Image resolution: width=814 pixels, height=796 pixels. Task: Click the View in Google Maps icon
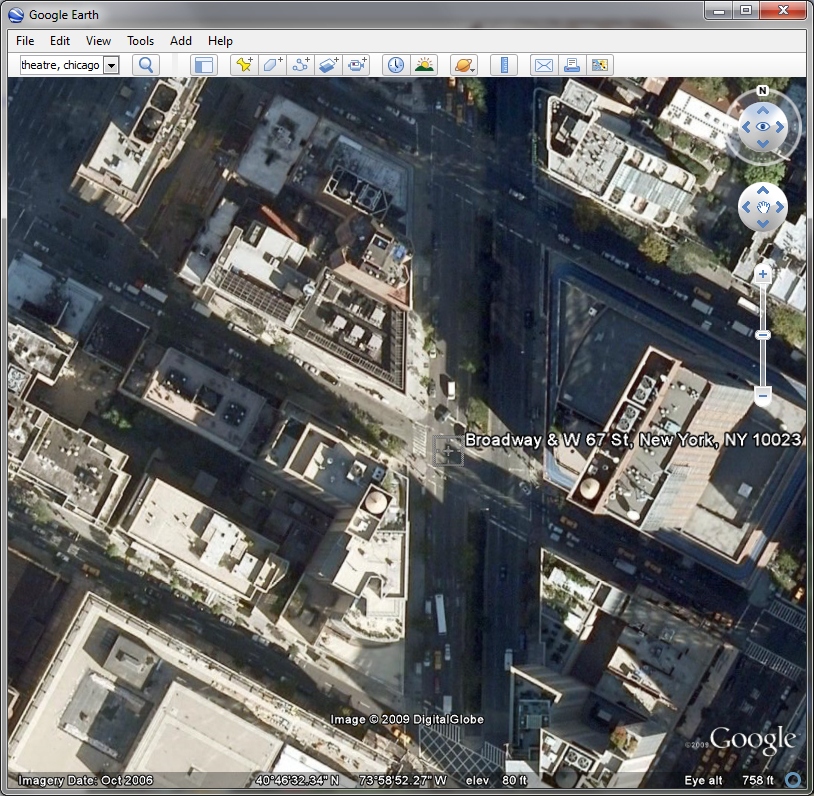tap(600, 65)
